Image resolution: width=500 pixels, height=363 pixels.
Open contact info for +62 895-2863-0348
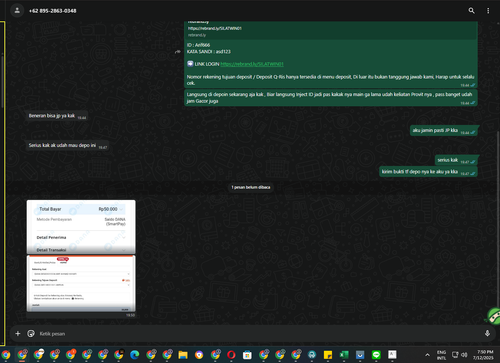pyautogui.click(x=53, y=11)
